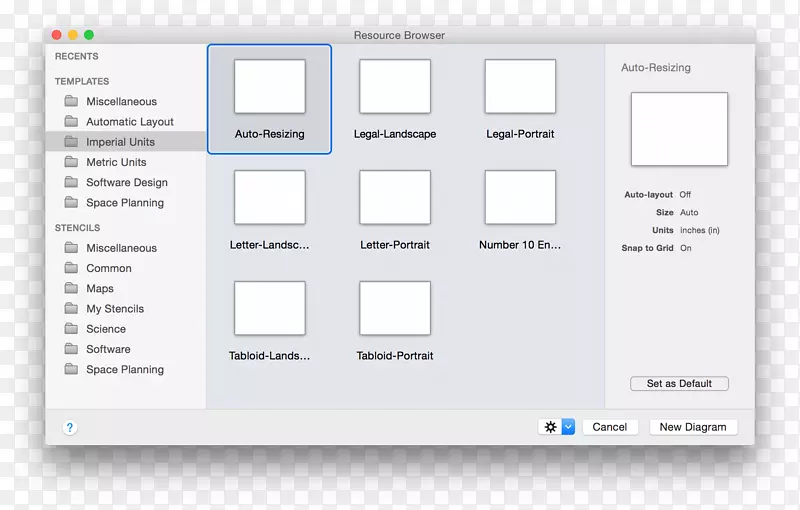The image size is (800, 510).
Task: Click the Cancel button
Action: [x=609, y=427]
